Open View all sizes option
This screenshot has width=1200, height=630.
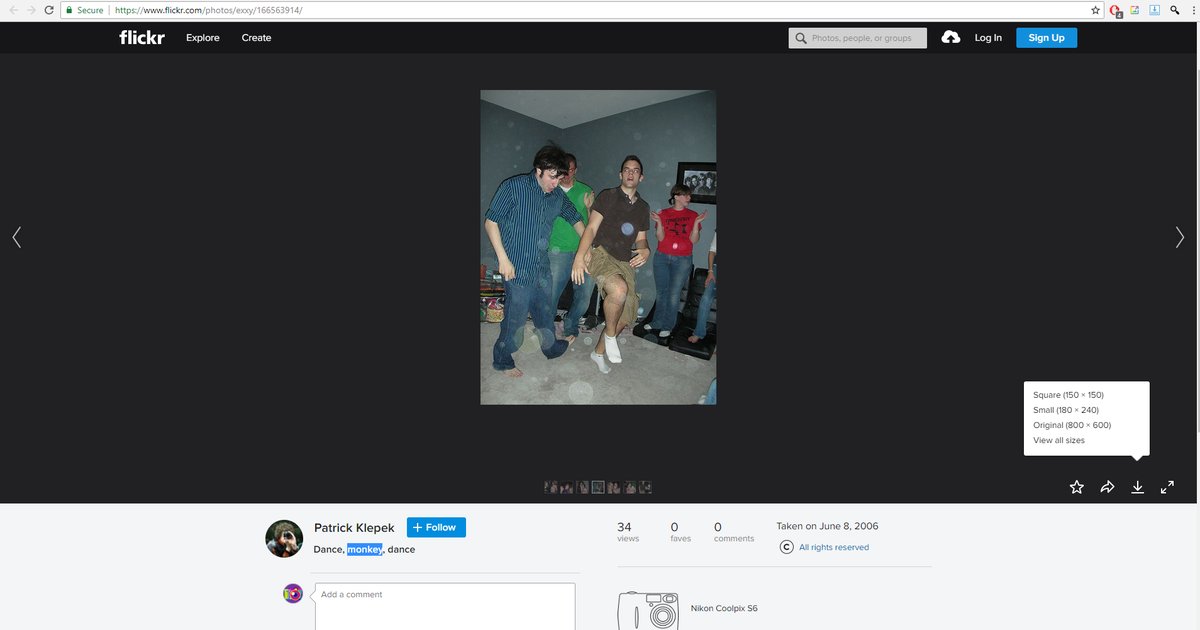pyautogui.click(x=1059, y=440)
